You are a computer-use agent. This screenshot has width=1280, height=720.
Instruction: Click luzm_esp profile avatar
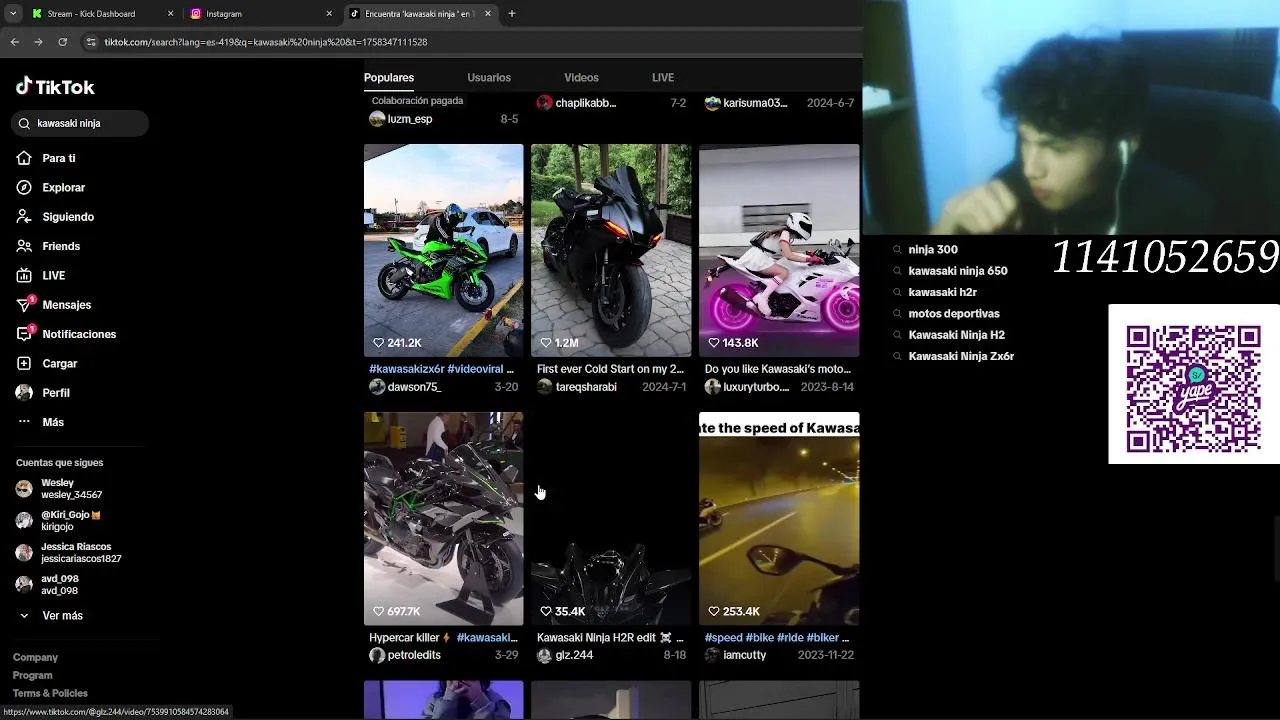coord(377,119)
